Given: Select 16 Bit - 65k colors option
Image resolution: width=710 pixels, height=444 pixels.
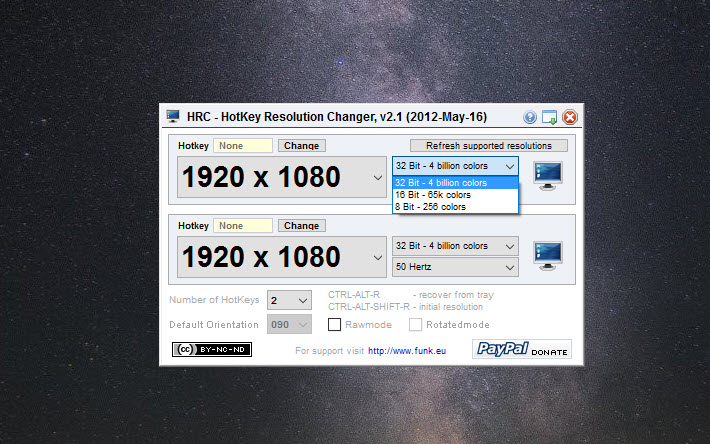Looking at the screenshot, I should (455, 195).
